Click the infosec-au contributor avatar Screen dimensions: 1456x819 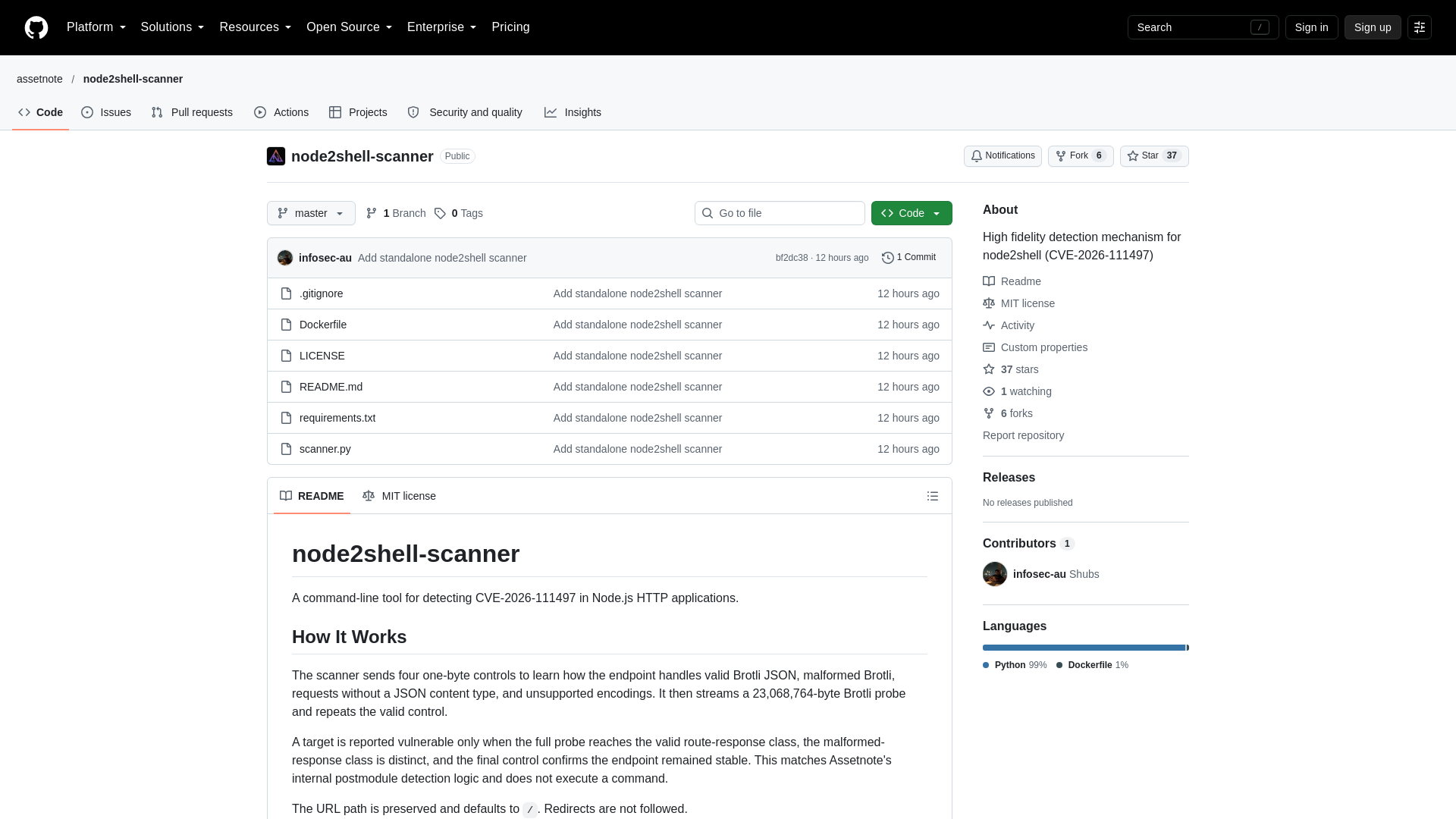point(995,574)
